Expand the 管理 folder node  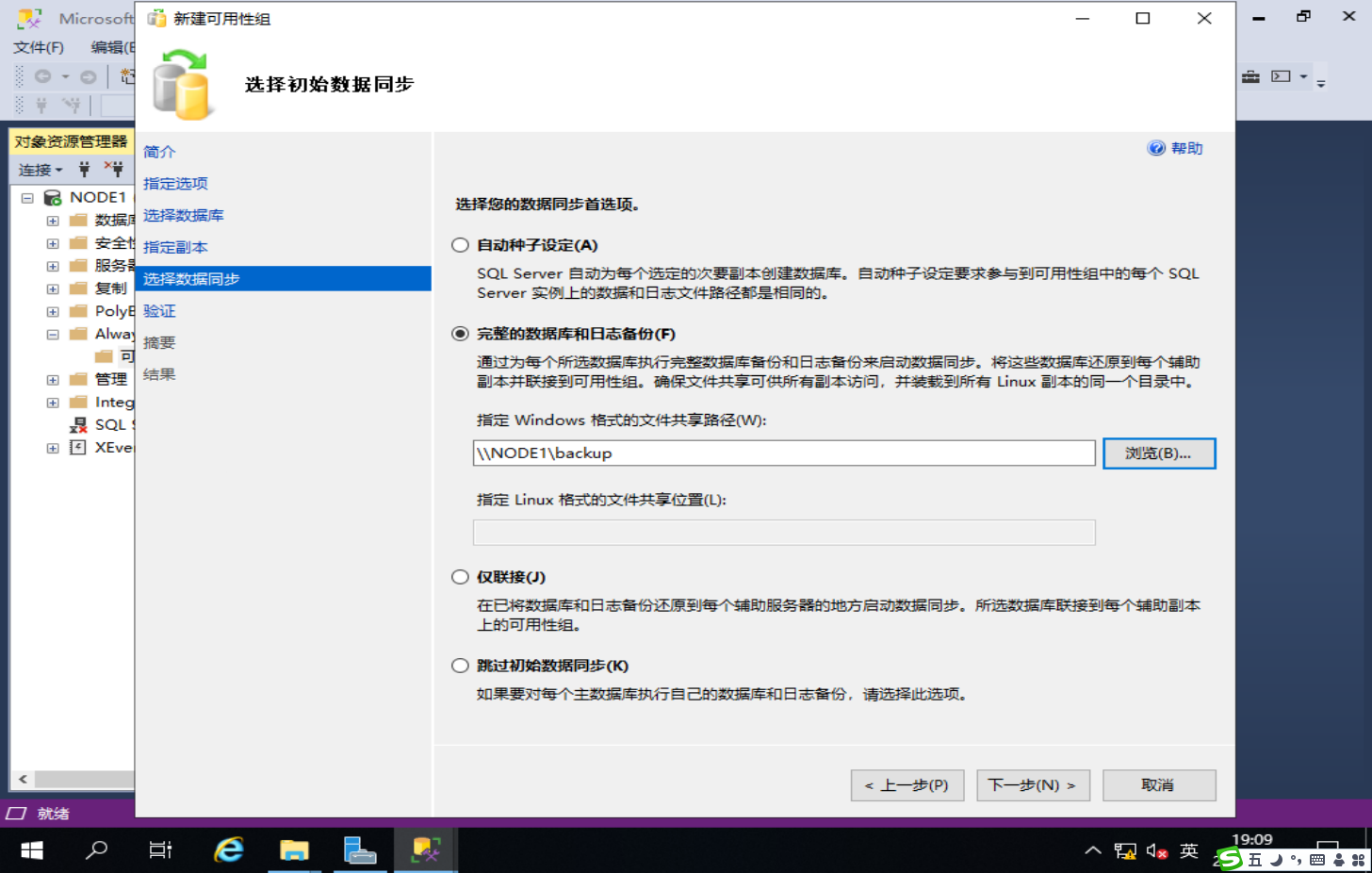click(x=53, y=379)
